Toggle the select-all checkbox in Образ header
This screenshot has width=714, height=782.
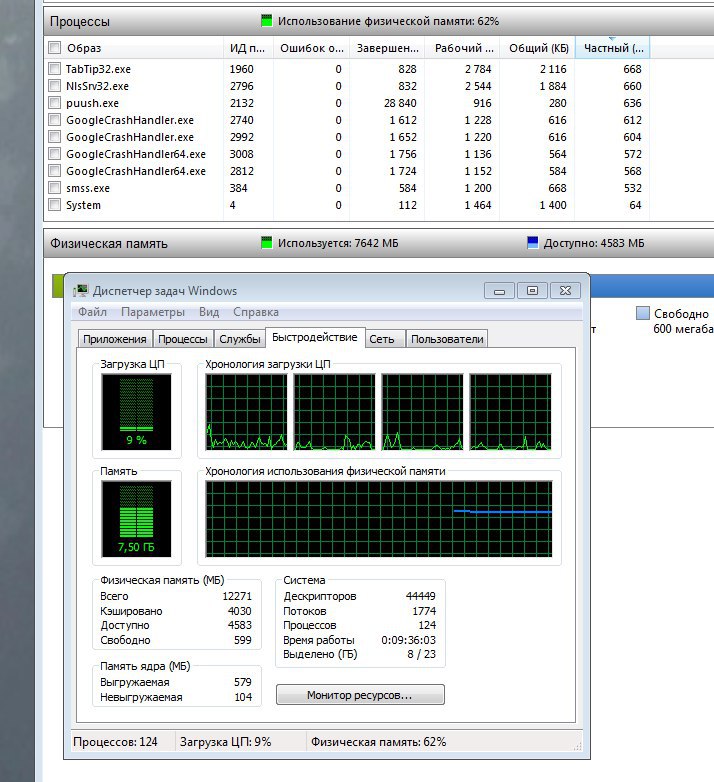(x=54, y=48)
